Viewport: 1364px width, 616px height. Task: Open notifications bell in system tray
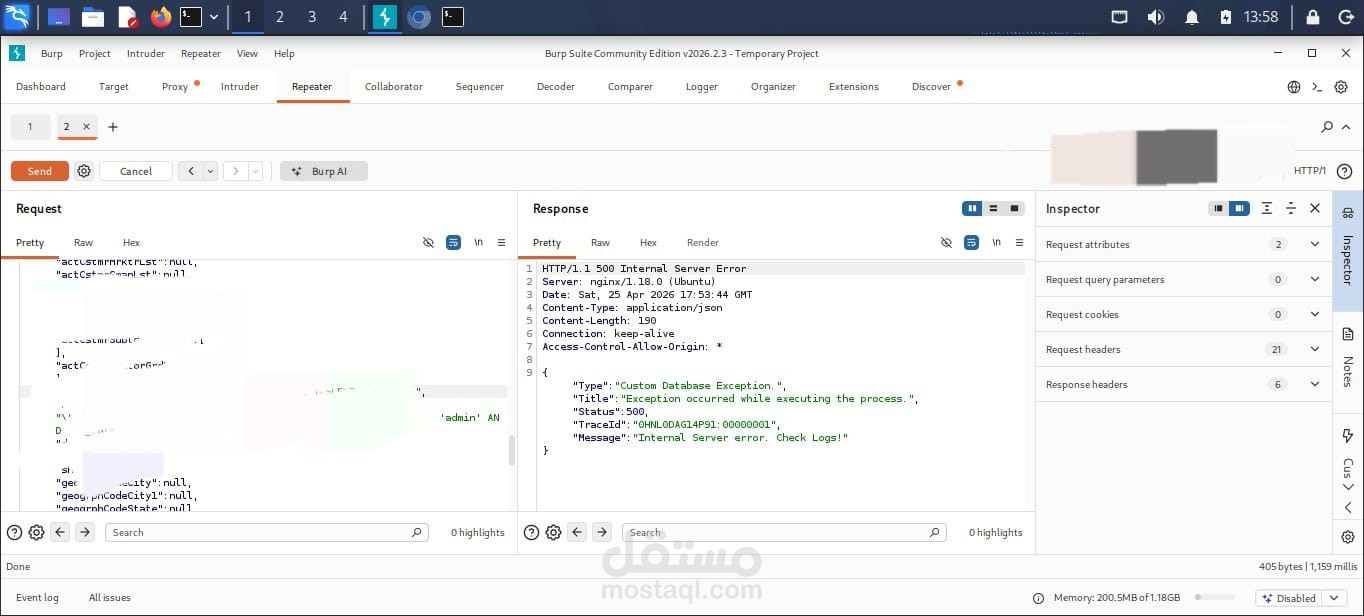coord(1191,16)
